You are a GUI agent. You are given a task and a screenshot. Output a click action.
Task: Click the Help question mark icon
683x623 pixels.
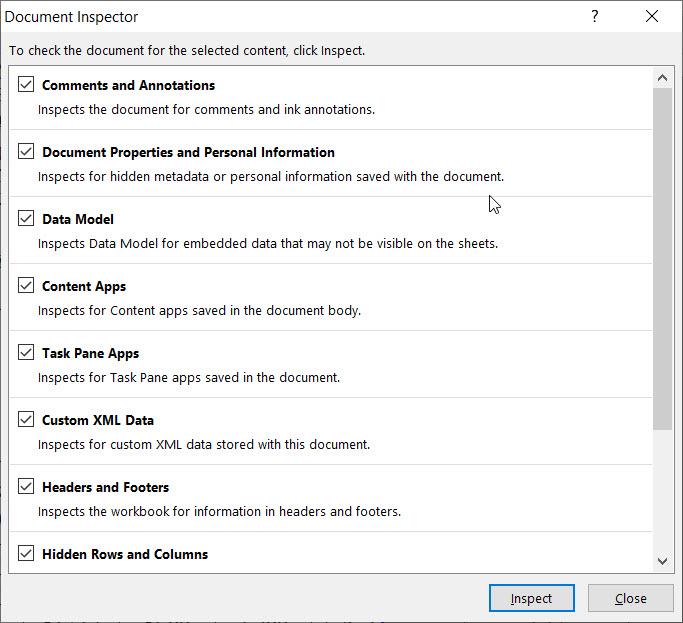pyautogui.click(x=595, y=17)
